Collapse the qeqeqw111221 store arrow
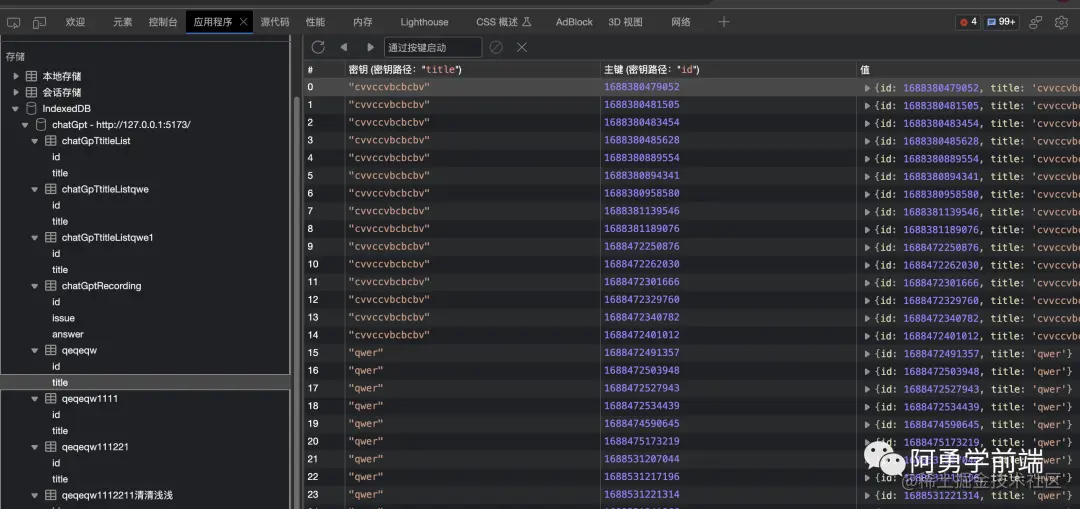1080x509 pixels. click(34, 447)
